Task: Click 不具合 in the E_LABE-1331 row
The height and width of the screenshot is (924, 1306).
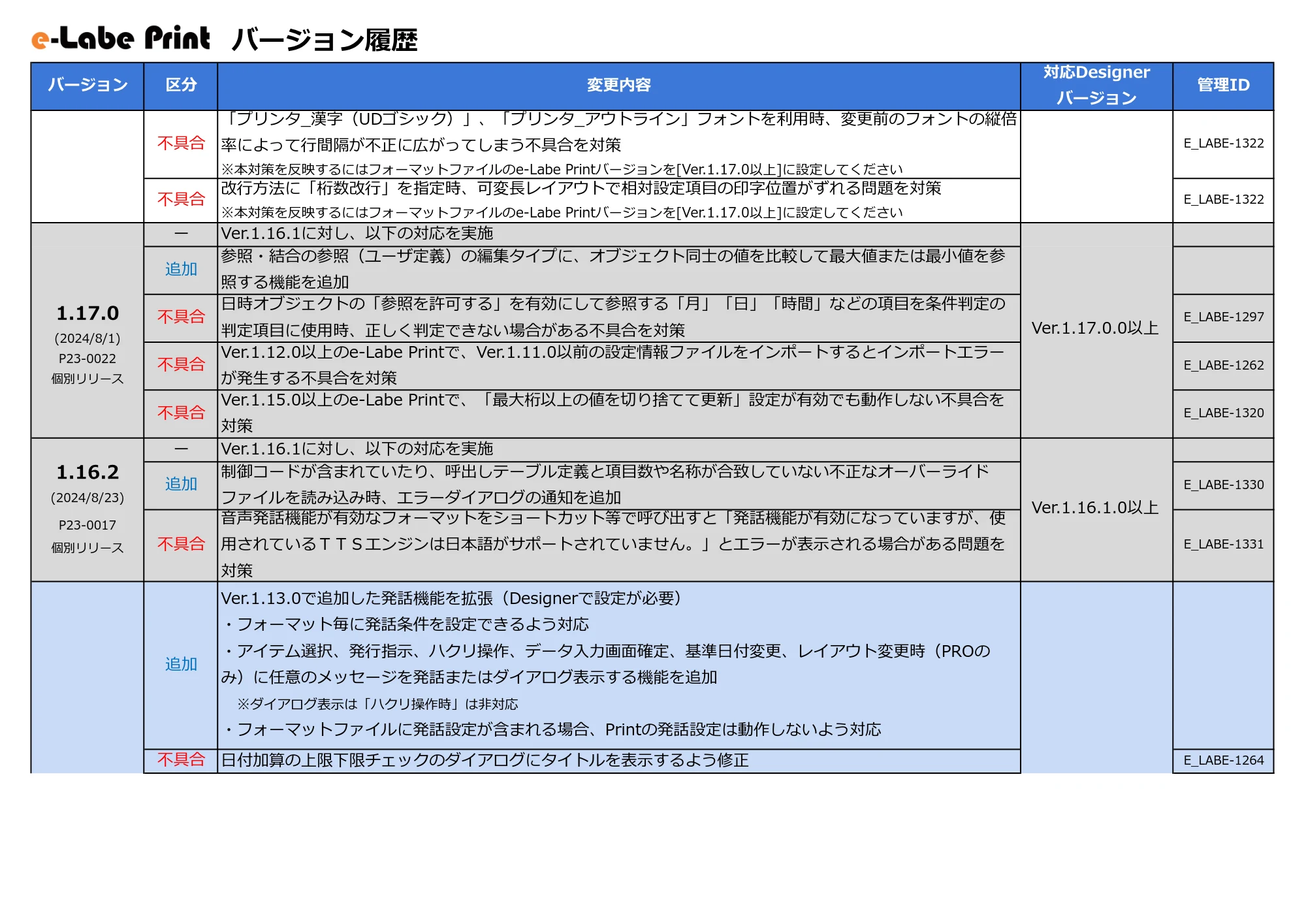Action: click(181, 544)
